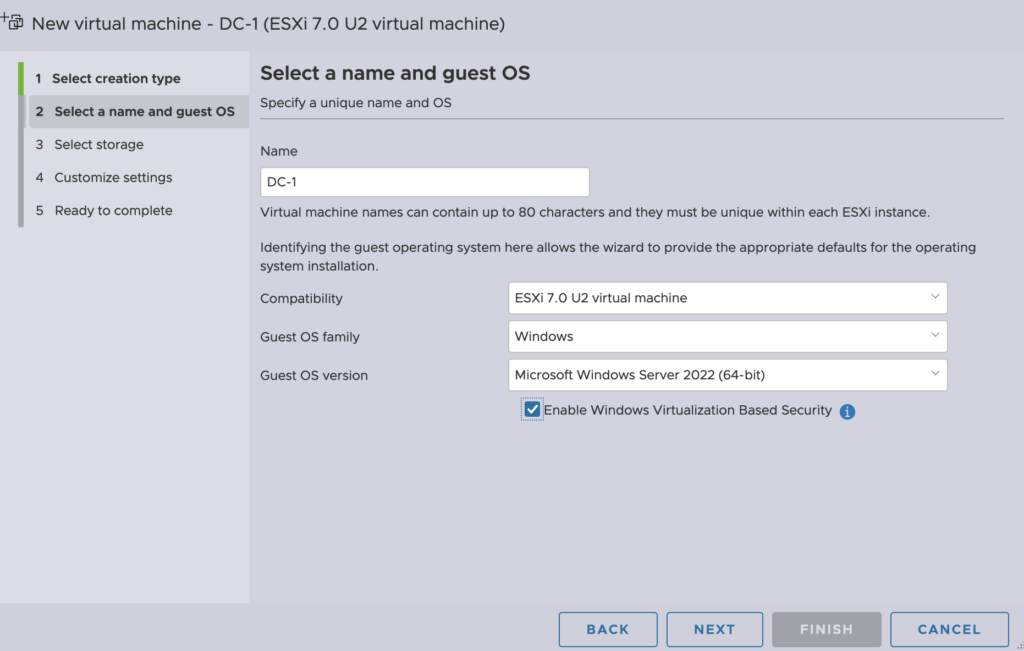Select step 5 Ready to complete
Screen dimensions: 1024x651
click(113, 211)
